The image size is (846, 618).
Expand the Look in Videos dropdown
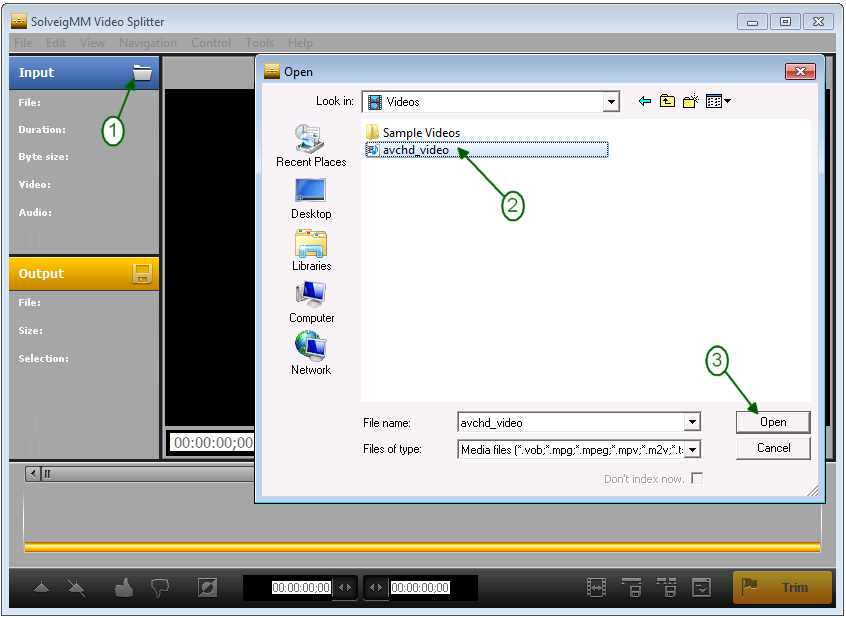[x=611, y=101]
